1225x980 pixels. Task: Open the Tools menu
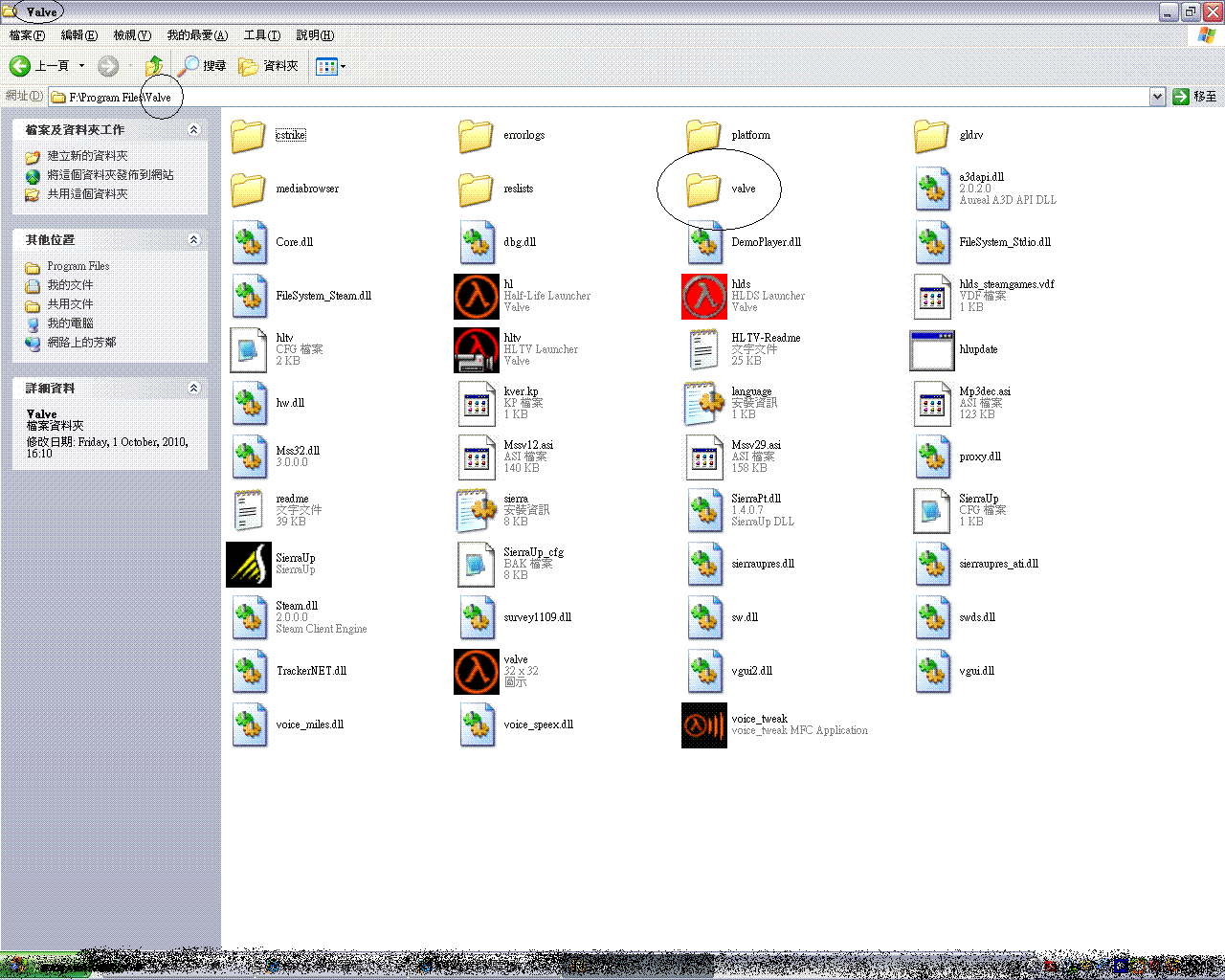click(262, 35)
